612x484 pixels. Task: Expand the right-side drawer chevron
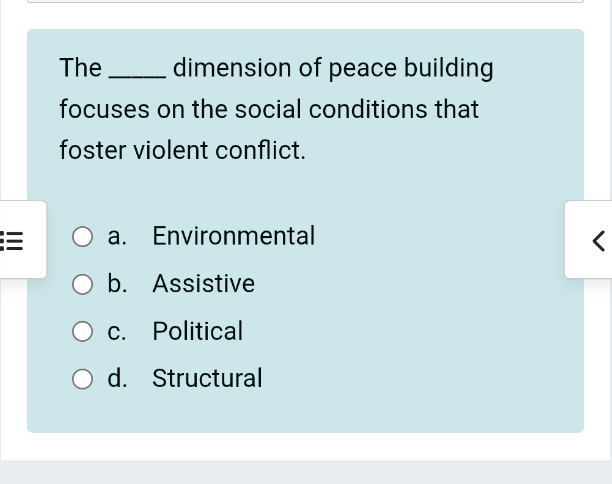[598, 241]
